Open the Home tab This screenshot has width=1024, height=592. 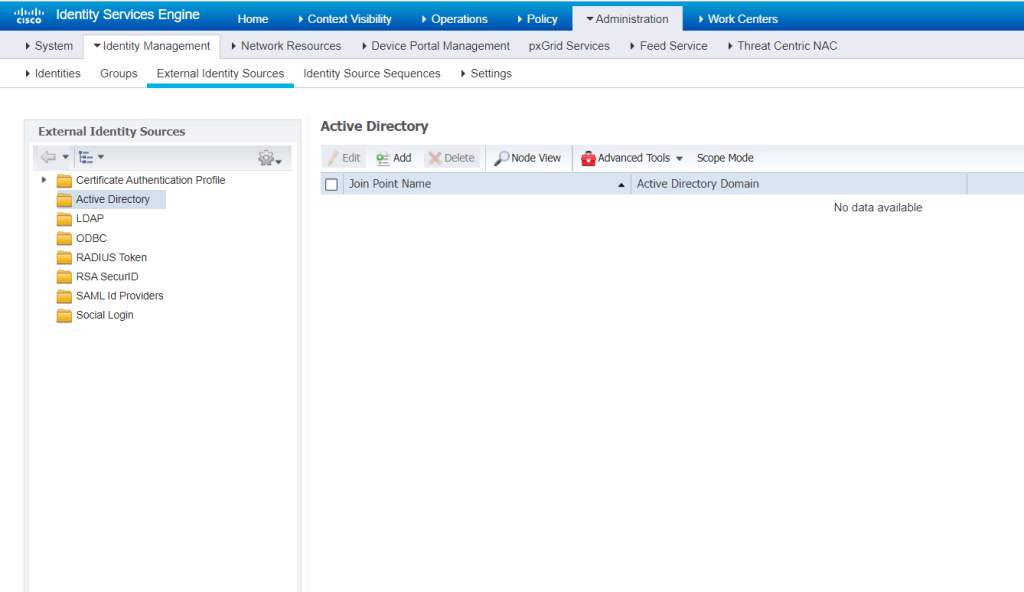[x=253, y=19]
